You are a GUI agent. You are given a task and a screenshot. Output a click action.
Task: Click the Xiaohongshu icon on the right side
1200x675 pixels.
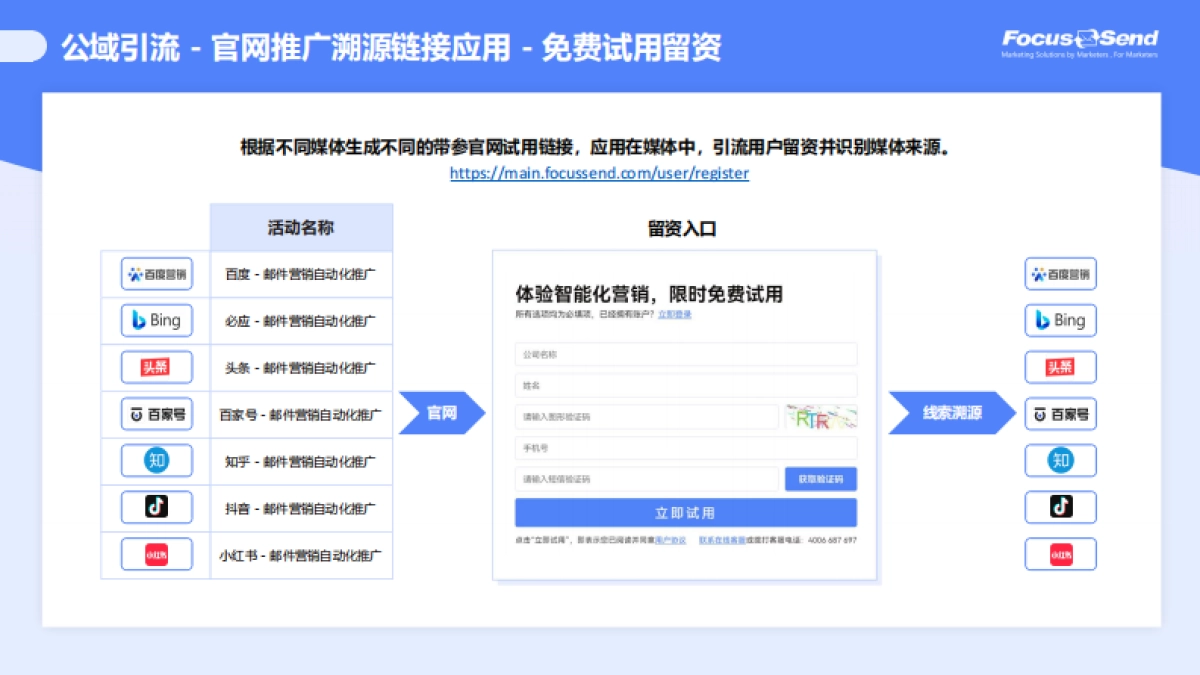point(1060,554)
